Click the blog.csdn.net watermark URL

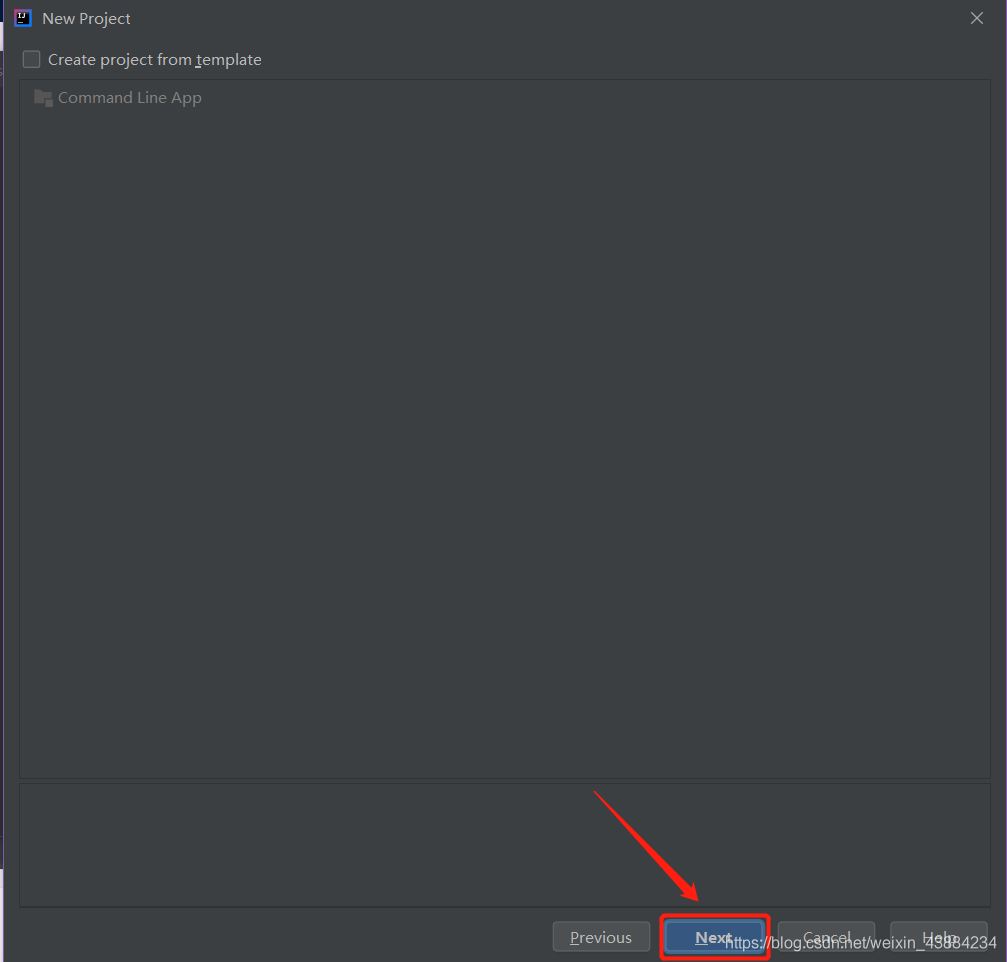pos(860,943)
